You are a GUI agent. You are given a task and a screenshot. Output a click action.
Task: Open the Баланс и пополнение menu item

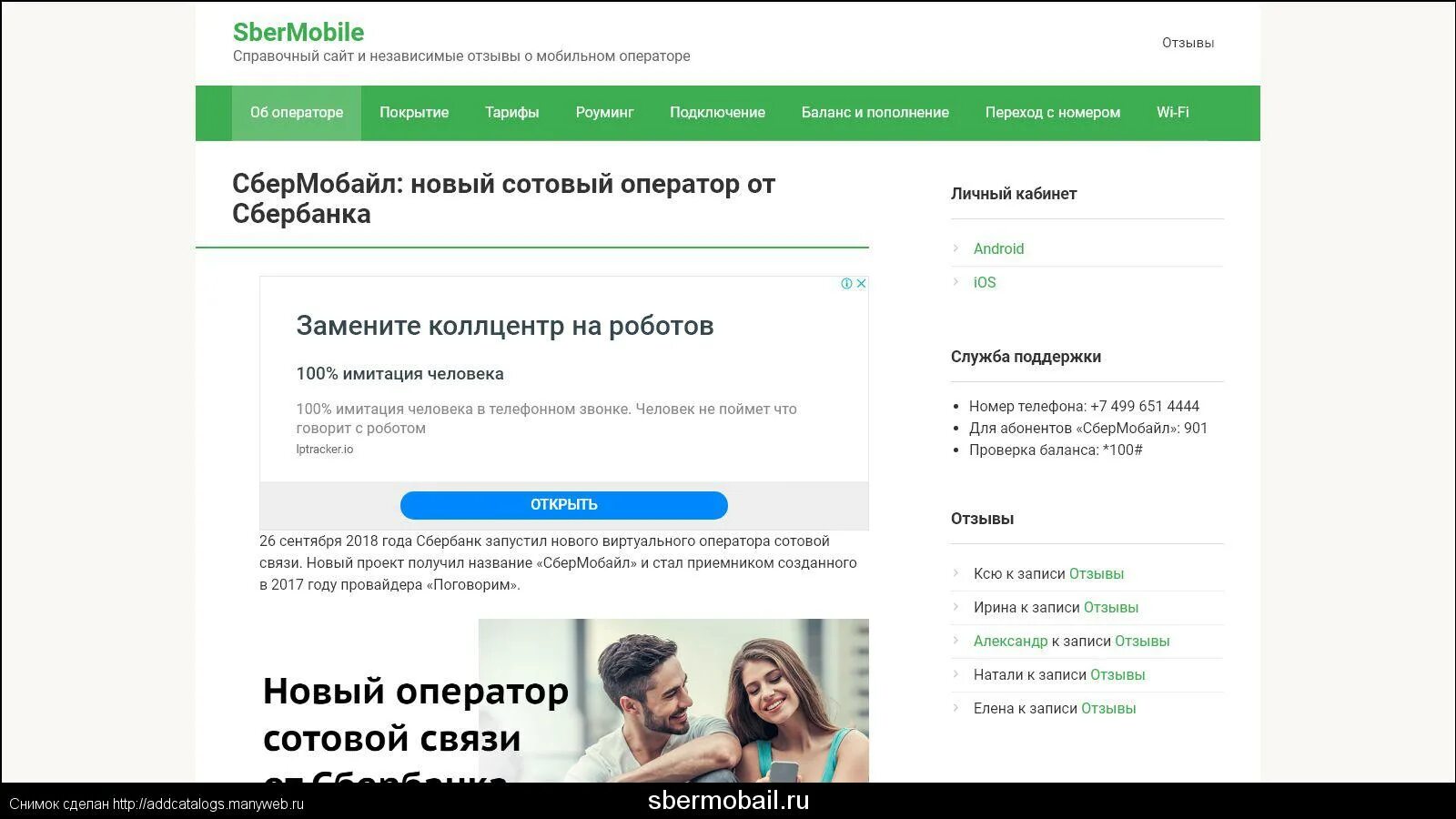pyautogui.click(x=875, y=113)
